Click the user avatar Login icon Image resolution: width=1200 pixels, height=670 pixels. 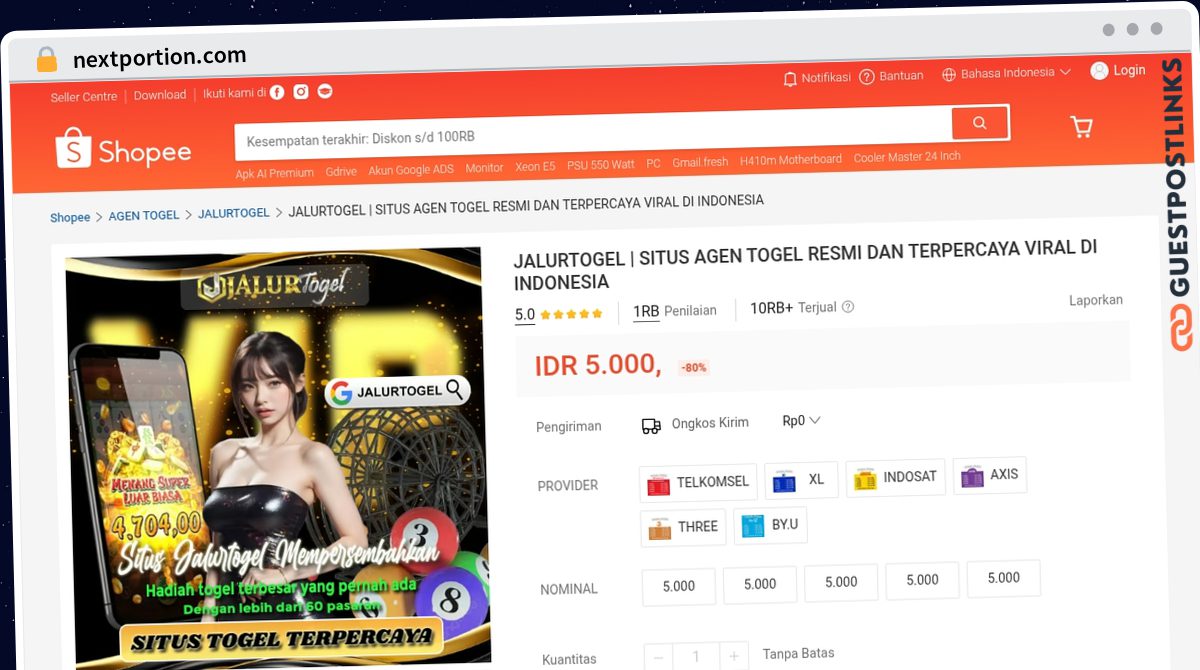coord(1099,71)
